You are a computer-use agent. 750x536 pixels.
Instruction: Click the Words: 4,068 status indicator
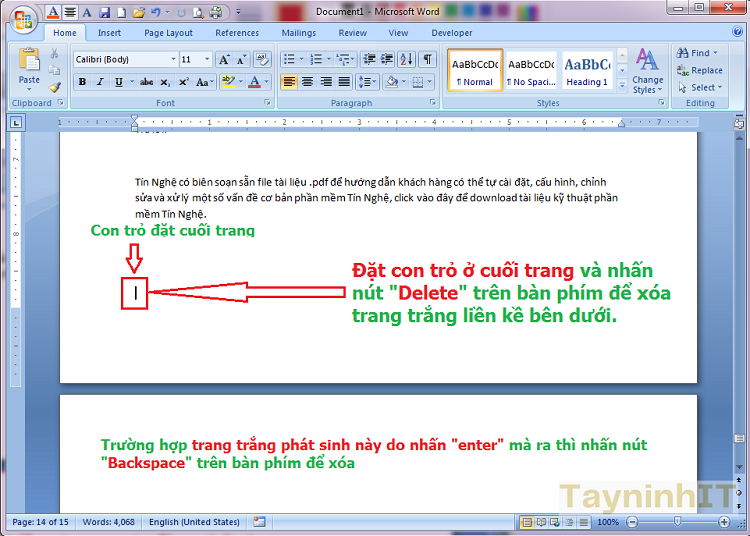click(x=108, y=522)
